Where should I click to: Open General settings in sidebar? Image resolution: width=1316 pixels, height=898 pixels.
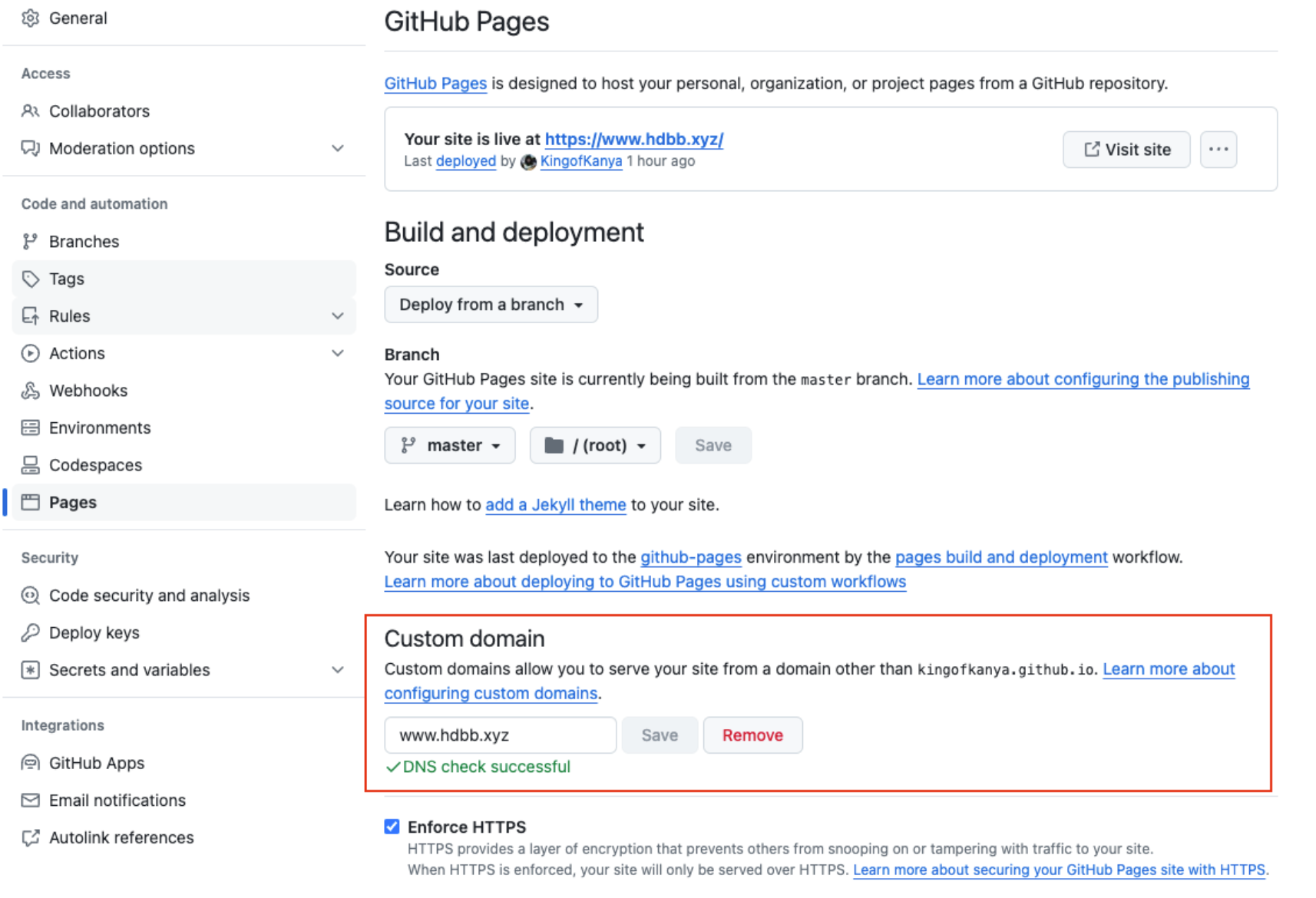tap(184, 18)
